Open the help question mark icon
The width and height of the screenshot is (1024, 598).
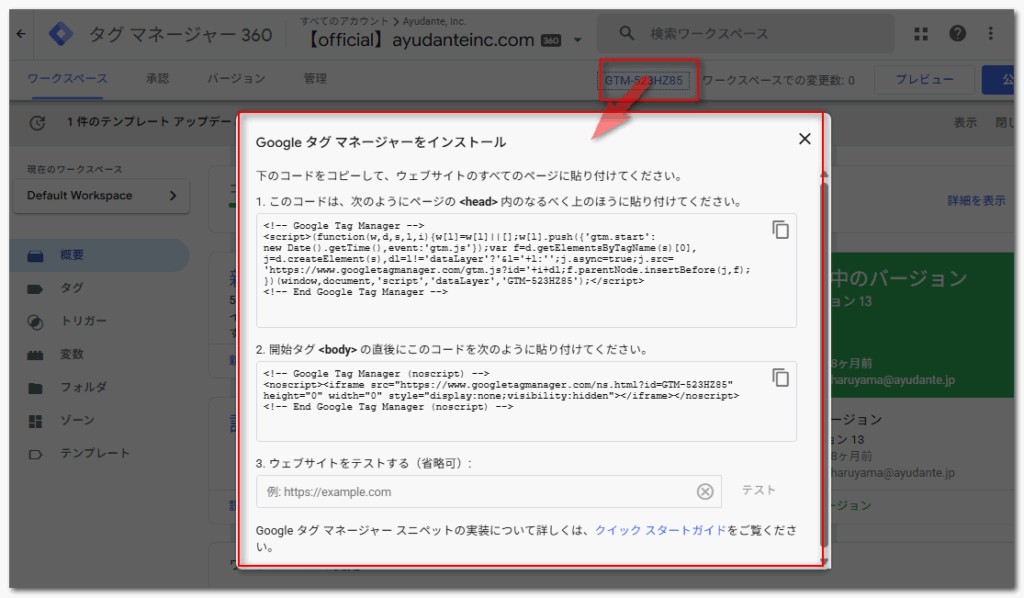coord(957,34)
